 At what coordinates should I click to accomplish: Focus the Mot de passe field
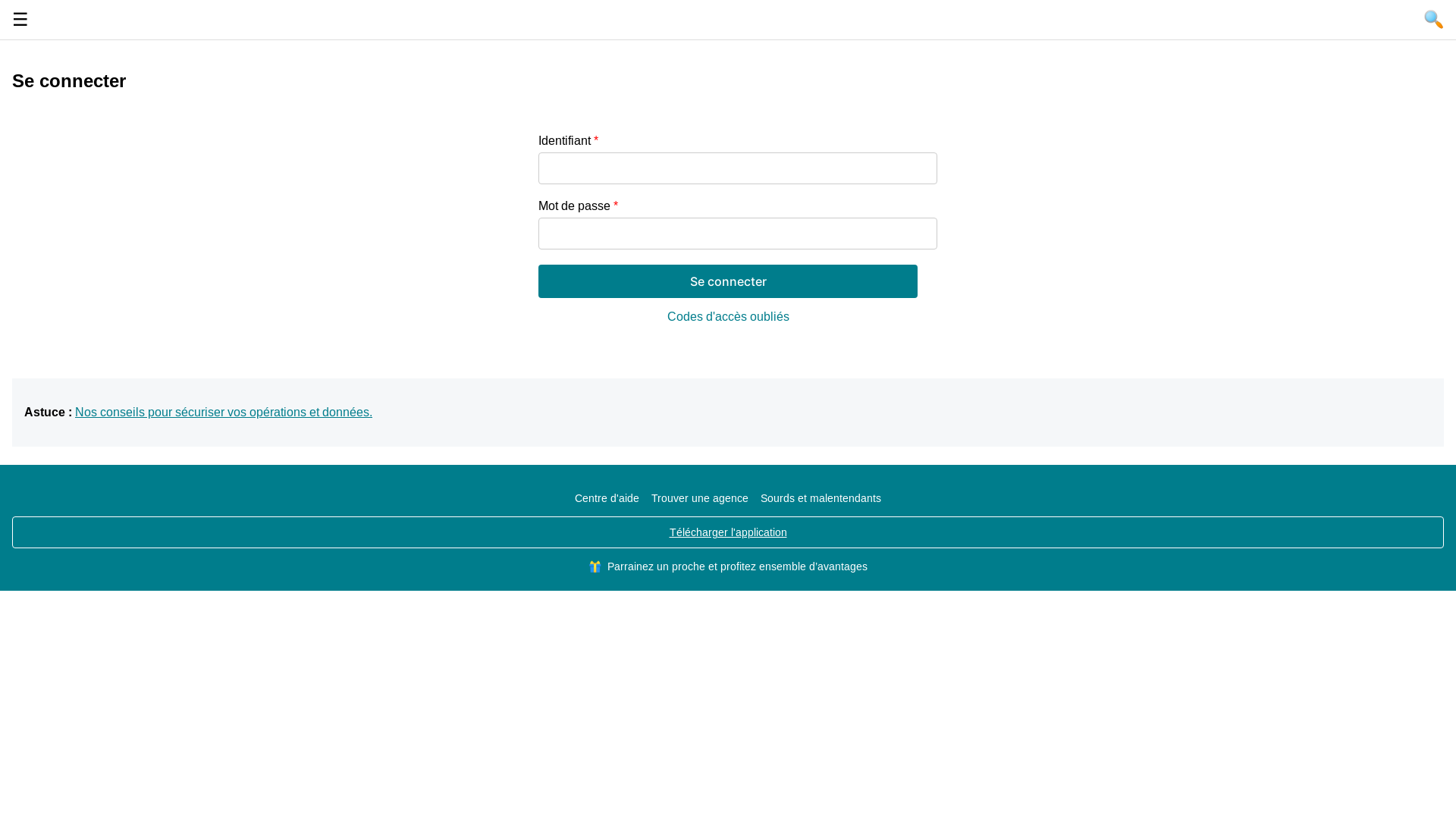(738, 234)
